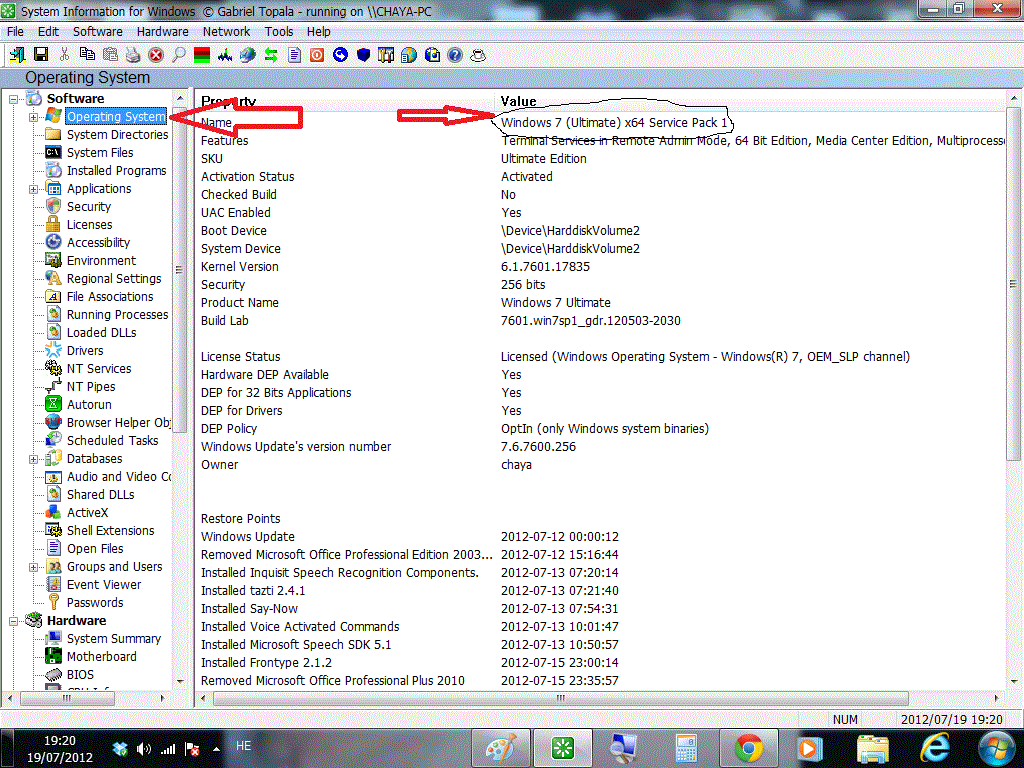The width and height of the screenshot is (1024, 768).
Task: Click the blue question mark Help icon
Action: pyautogui.click(x=455, y=55)
